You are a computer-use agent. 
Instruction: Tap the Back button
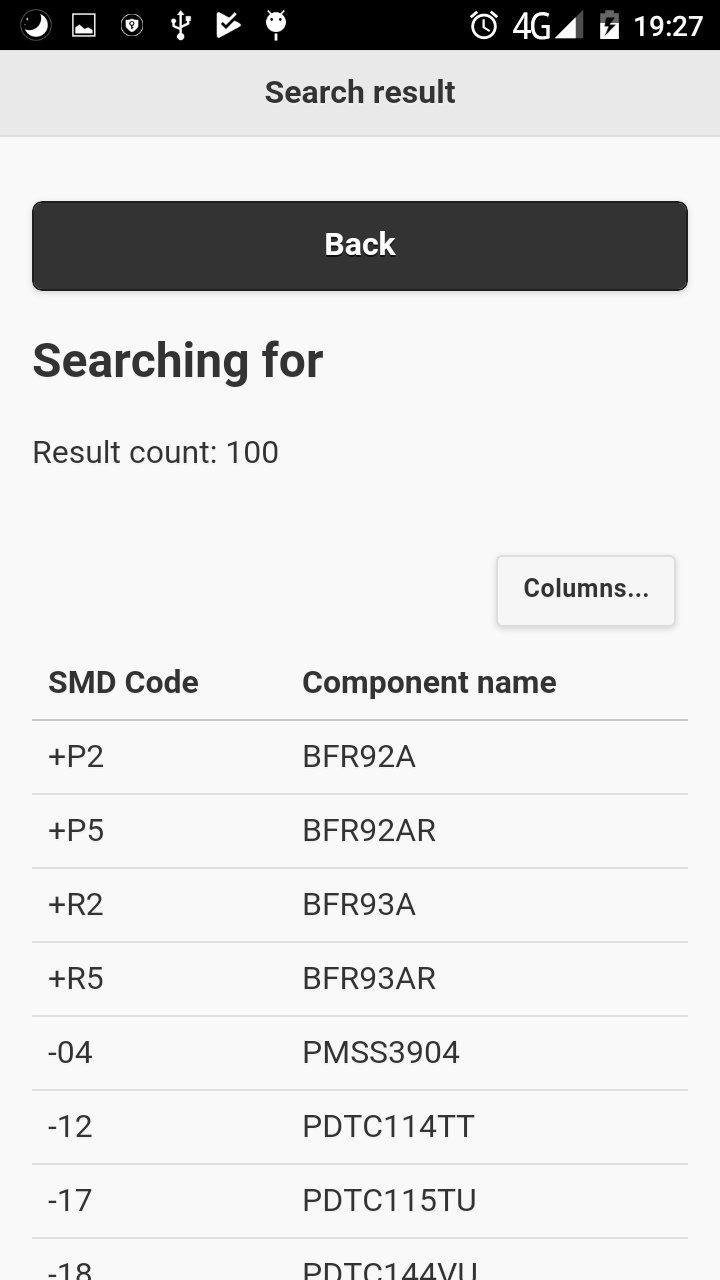[x=360, y=246]
